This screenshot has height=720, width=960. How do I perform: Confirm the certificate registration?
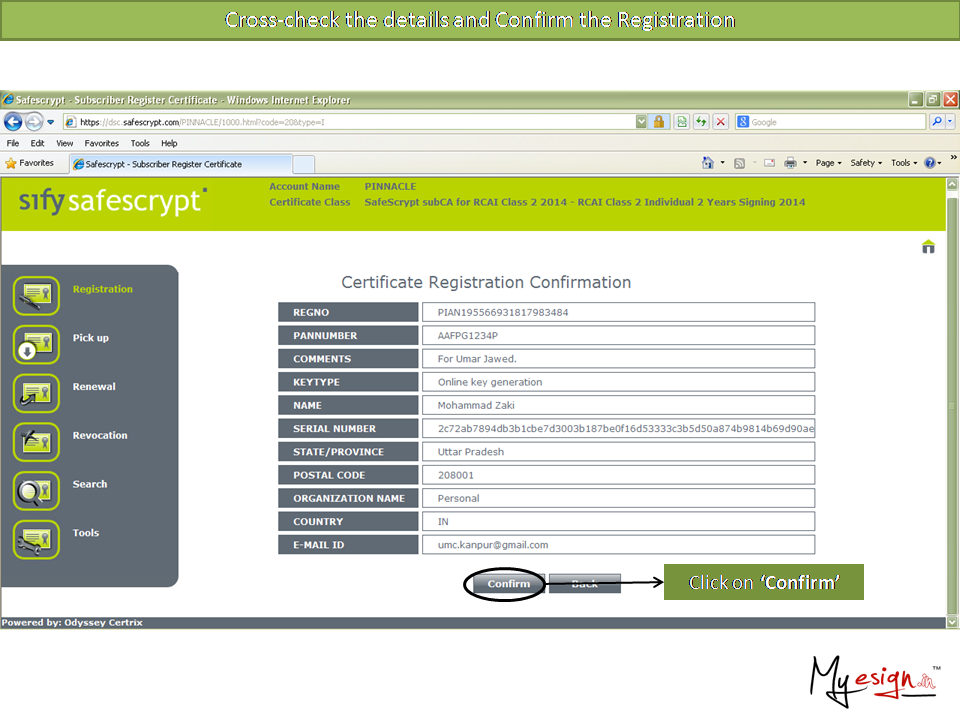508,584
